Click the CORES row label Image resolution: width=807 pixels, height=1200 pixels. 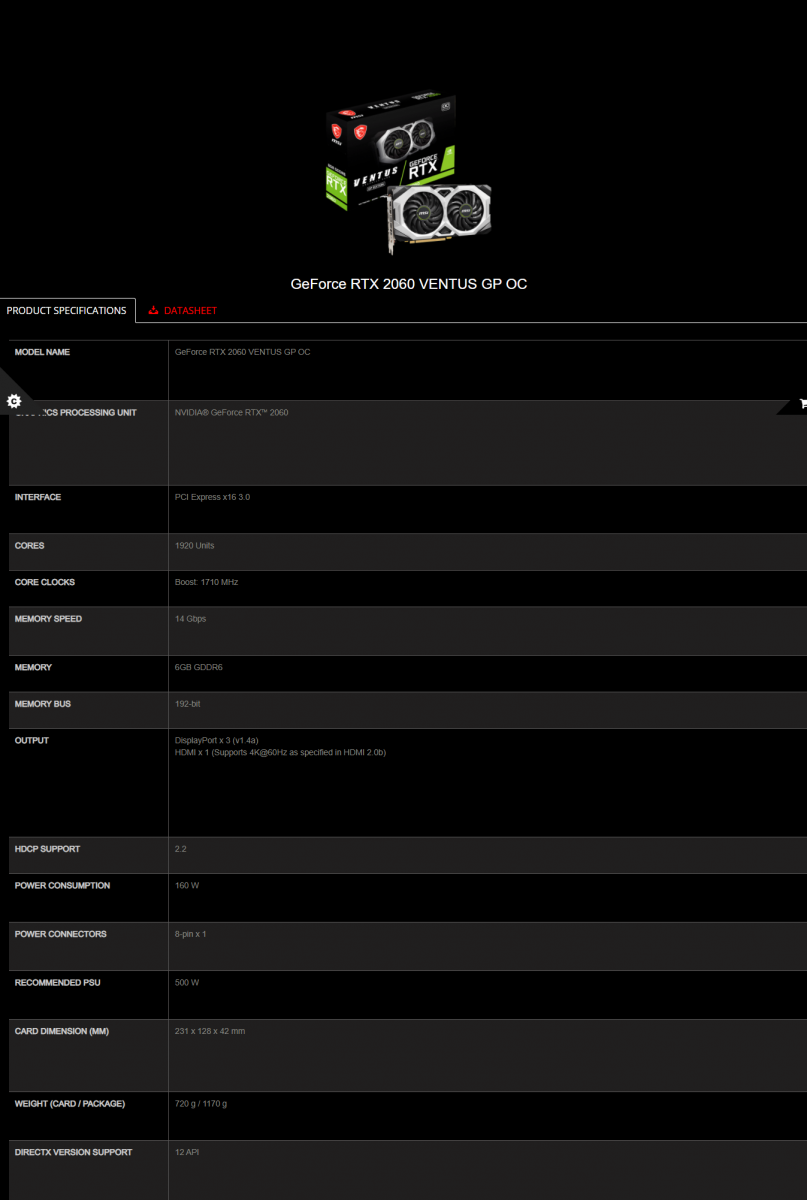click(x=30, y=546)
